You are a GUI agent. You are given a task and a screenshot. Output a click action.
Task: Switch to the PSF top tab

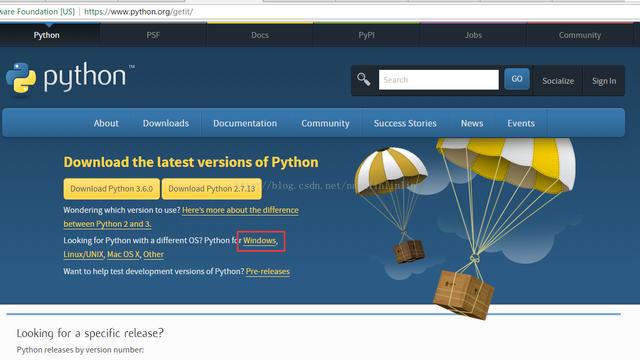click(x=153, y=35)
